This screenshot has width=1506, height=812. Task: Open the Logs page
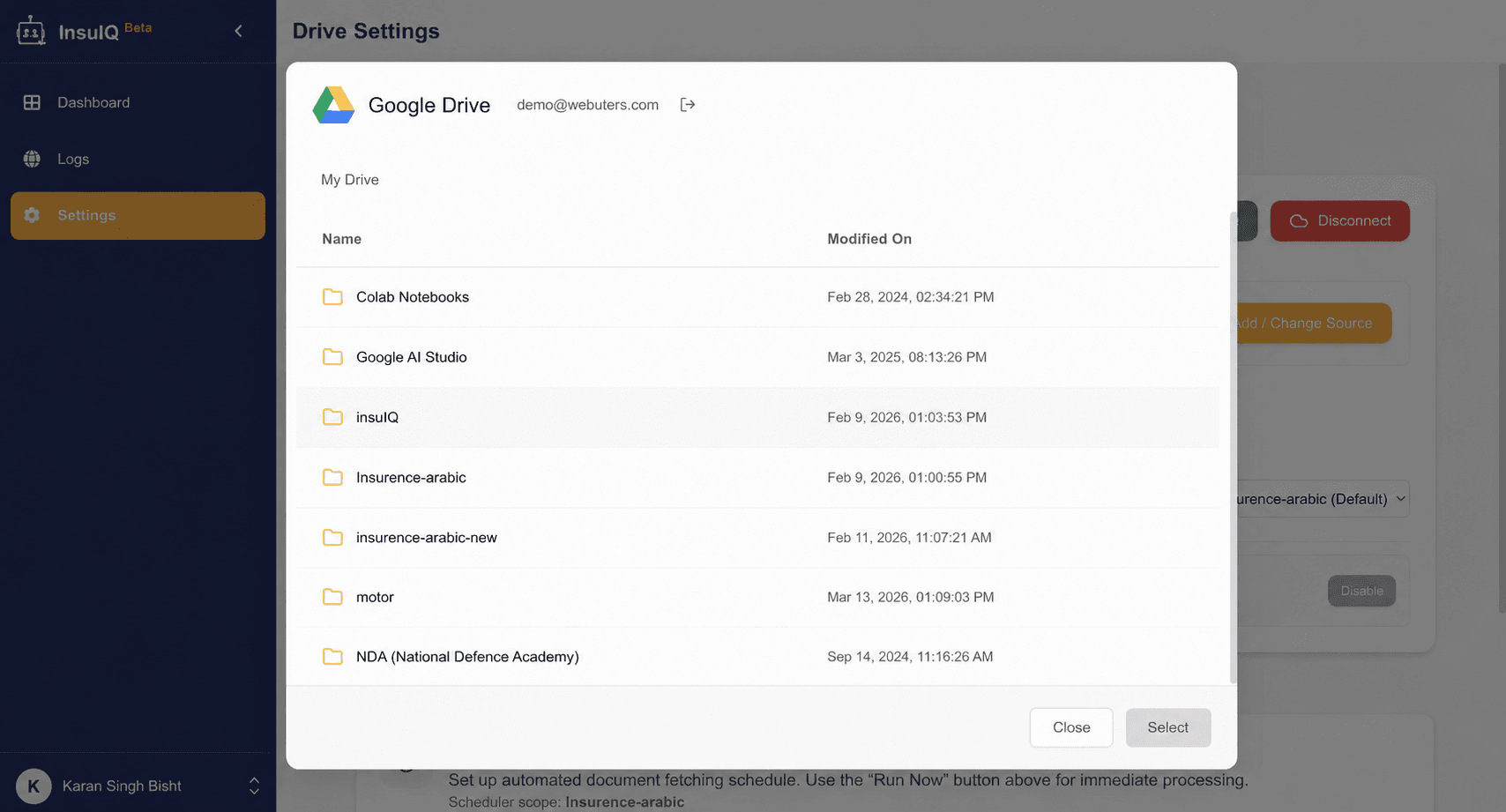[138, 159]
